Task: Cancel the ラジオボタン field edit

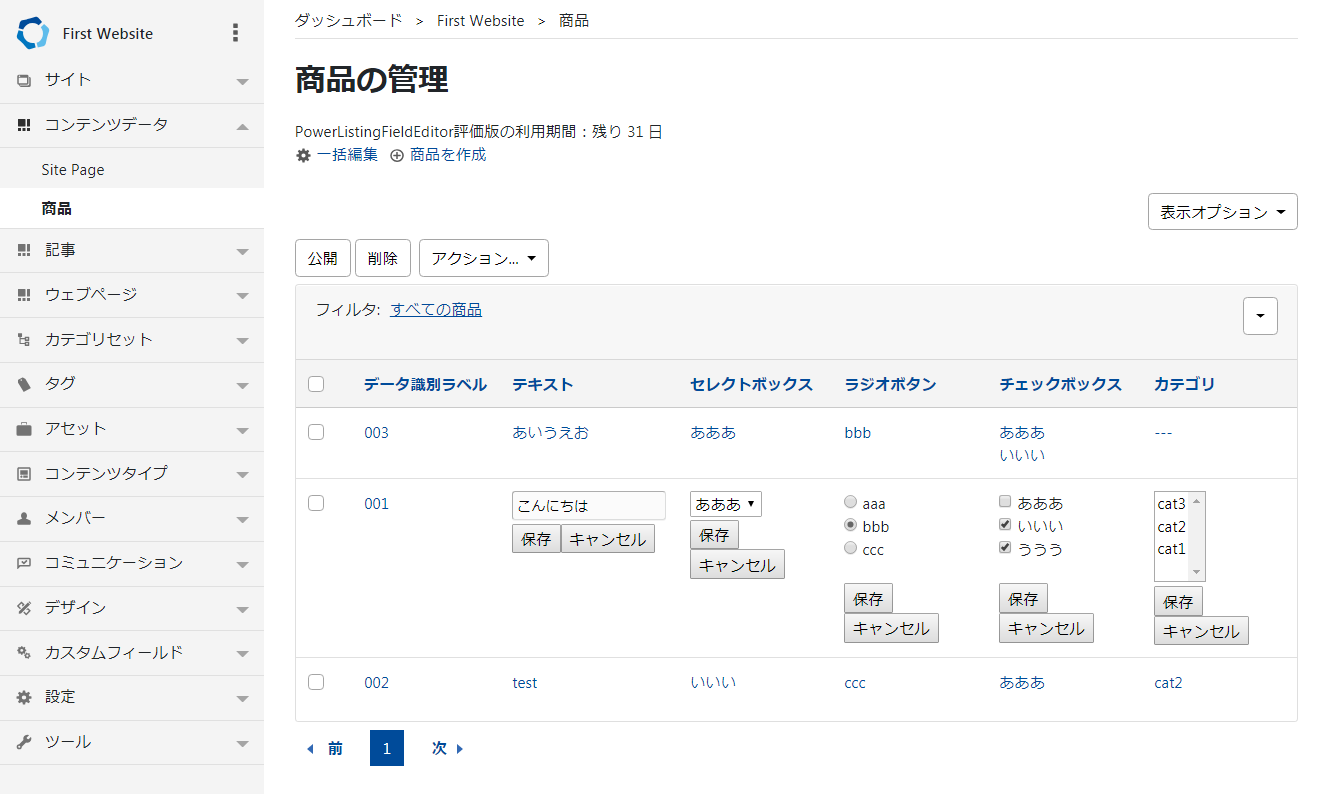Action: (x=891, y=628)
